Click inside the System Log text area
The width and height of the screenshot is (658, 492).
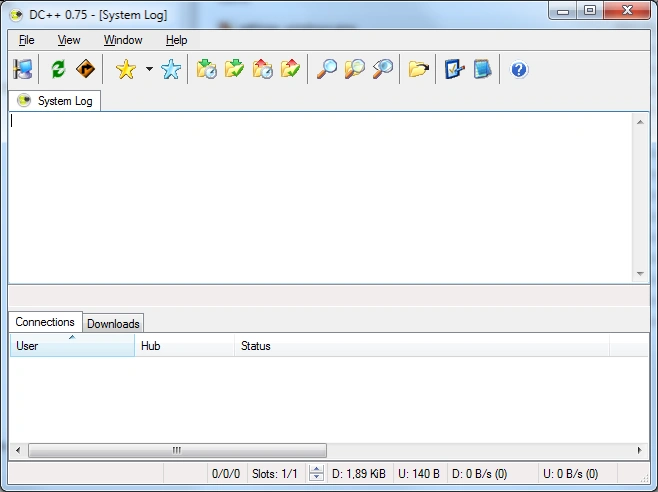(x=321, y=198)
